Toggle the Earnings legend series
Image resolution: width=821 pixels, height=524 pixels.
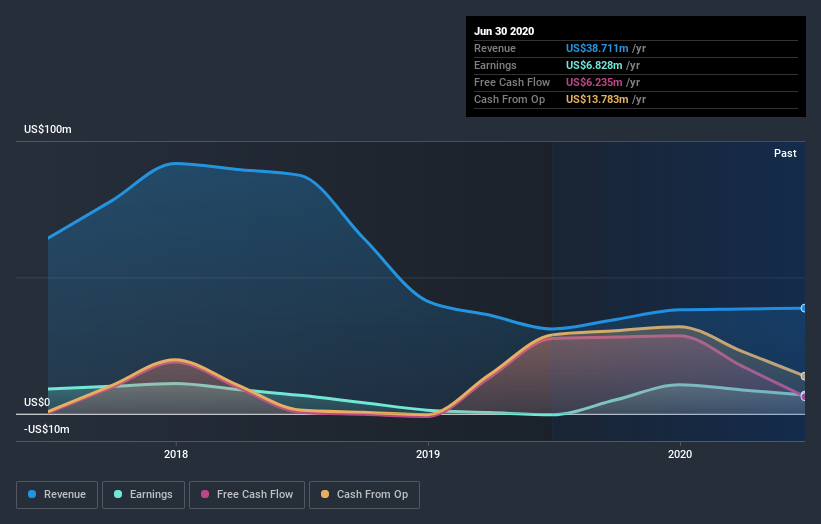click(143, 495)
